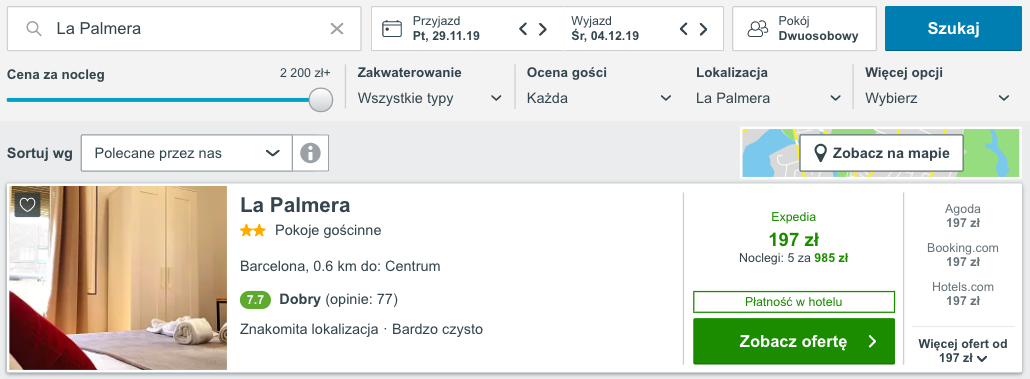This screenshot has height=379, width=1030.
Task: Click Zobacz na mapie map button
Action: [882, 153]
